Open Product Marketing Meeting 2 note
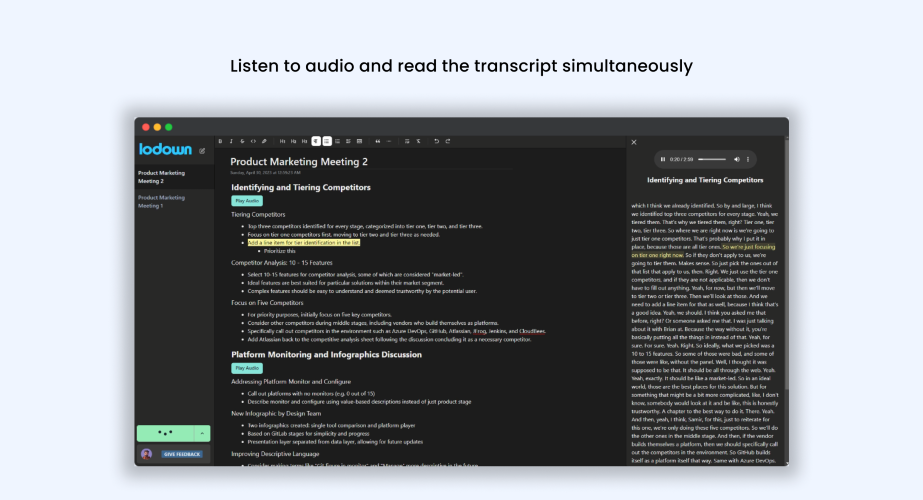Screen dimensions: 923x500 tap(174, 177)
